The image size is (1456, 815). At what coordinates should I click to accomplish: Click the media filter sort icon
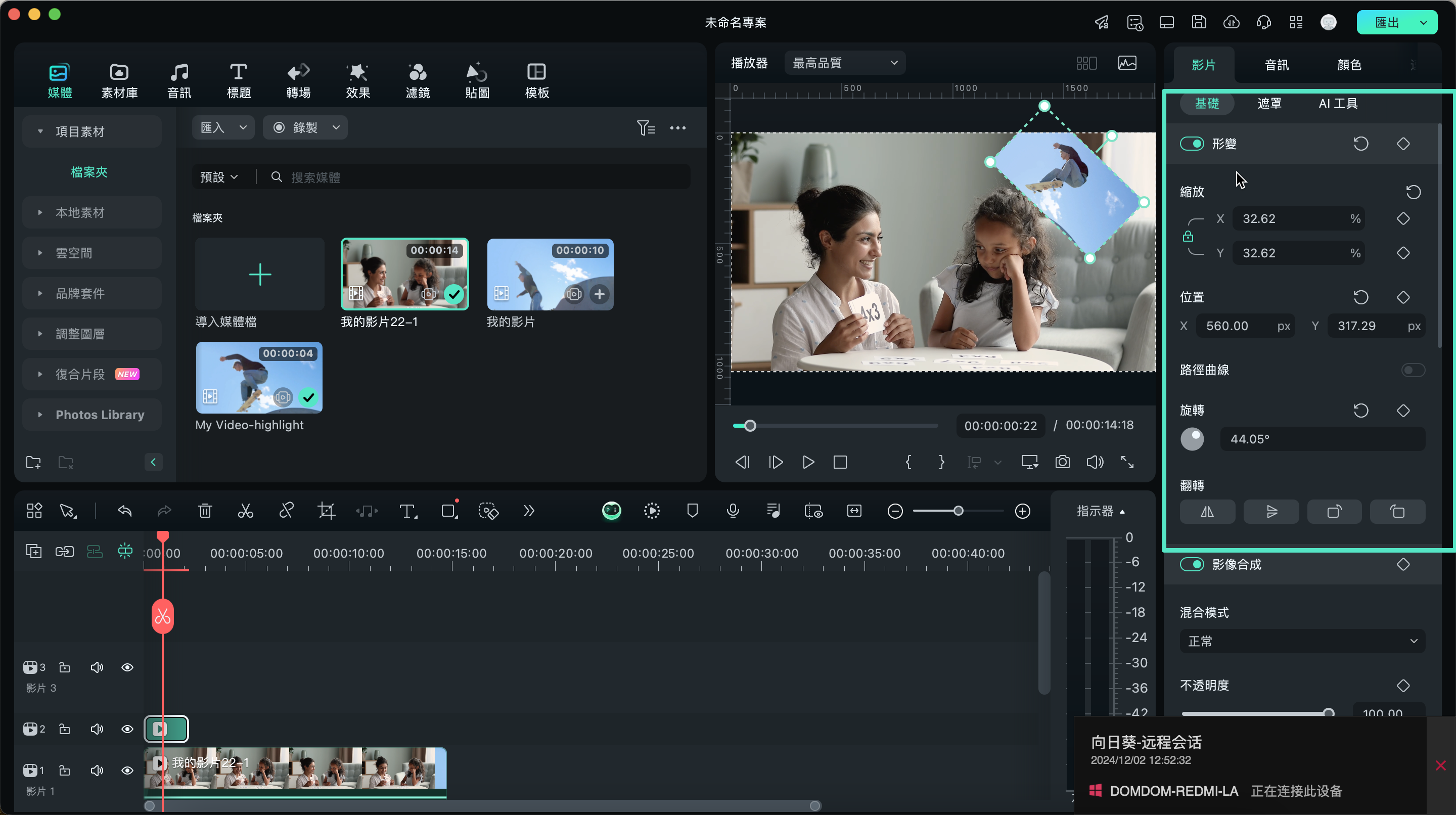(x=646, y=128)
